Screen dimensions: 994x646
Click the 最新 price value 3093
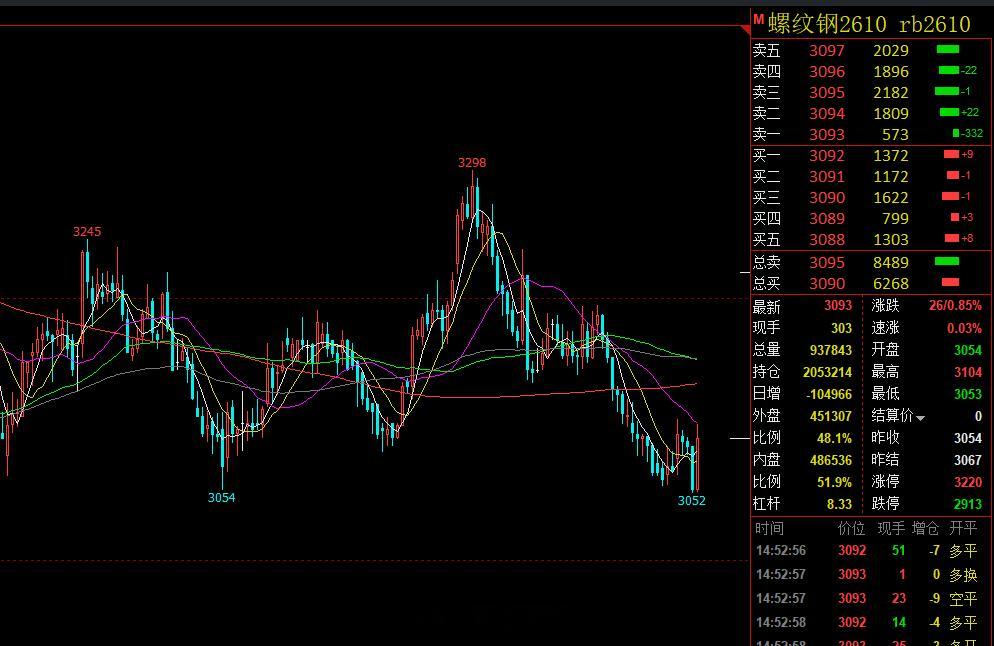tap(837, 306)
